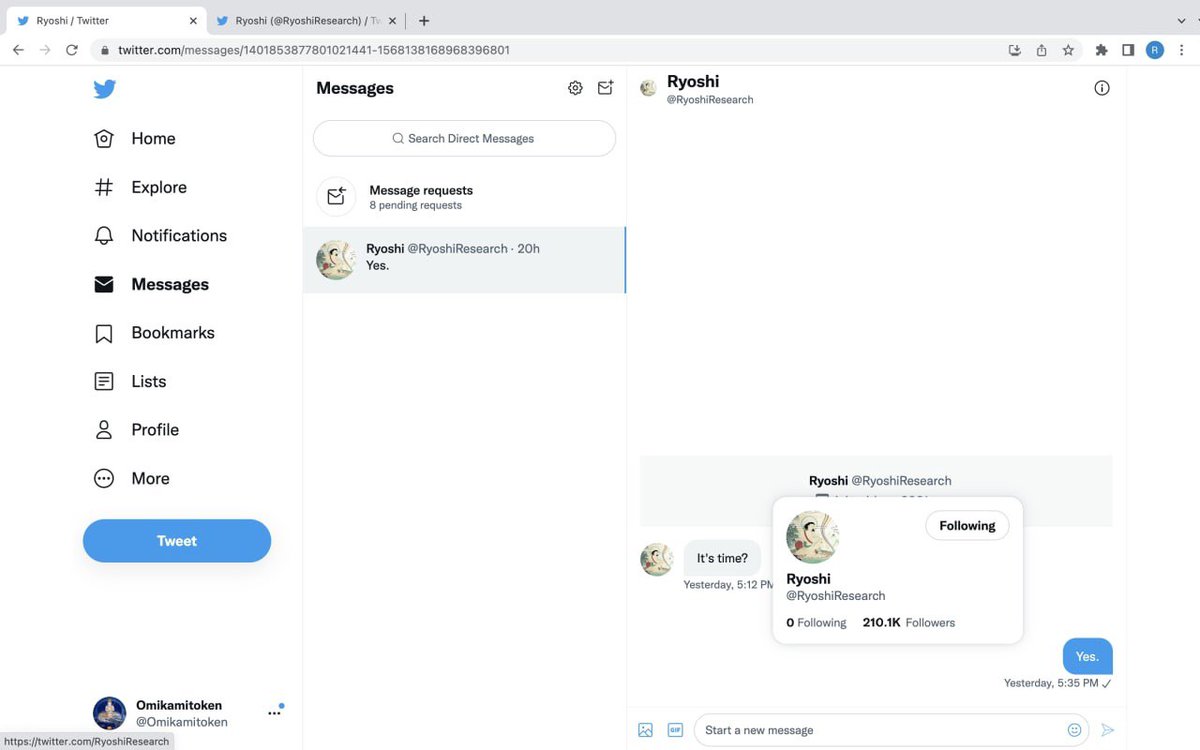Click the add photo icon
The width and height of the screenshot is (1200, 750).
coord(645,730)
